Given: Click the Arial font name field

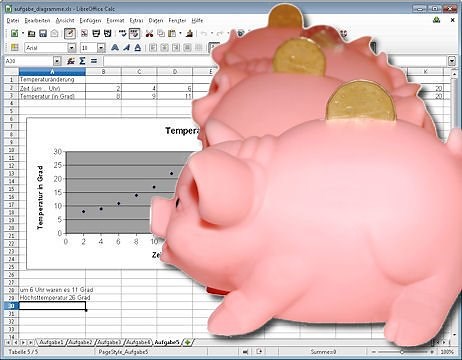Looking at the screenshot, I should pos(46,48).
